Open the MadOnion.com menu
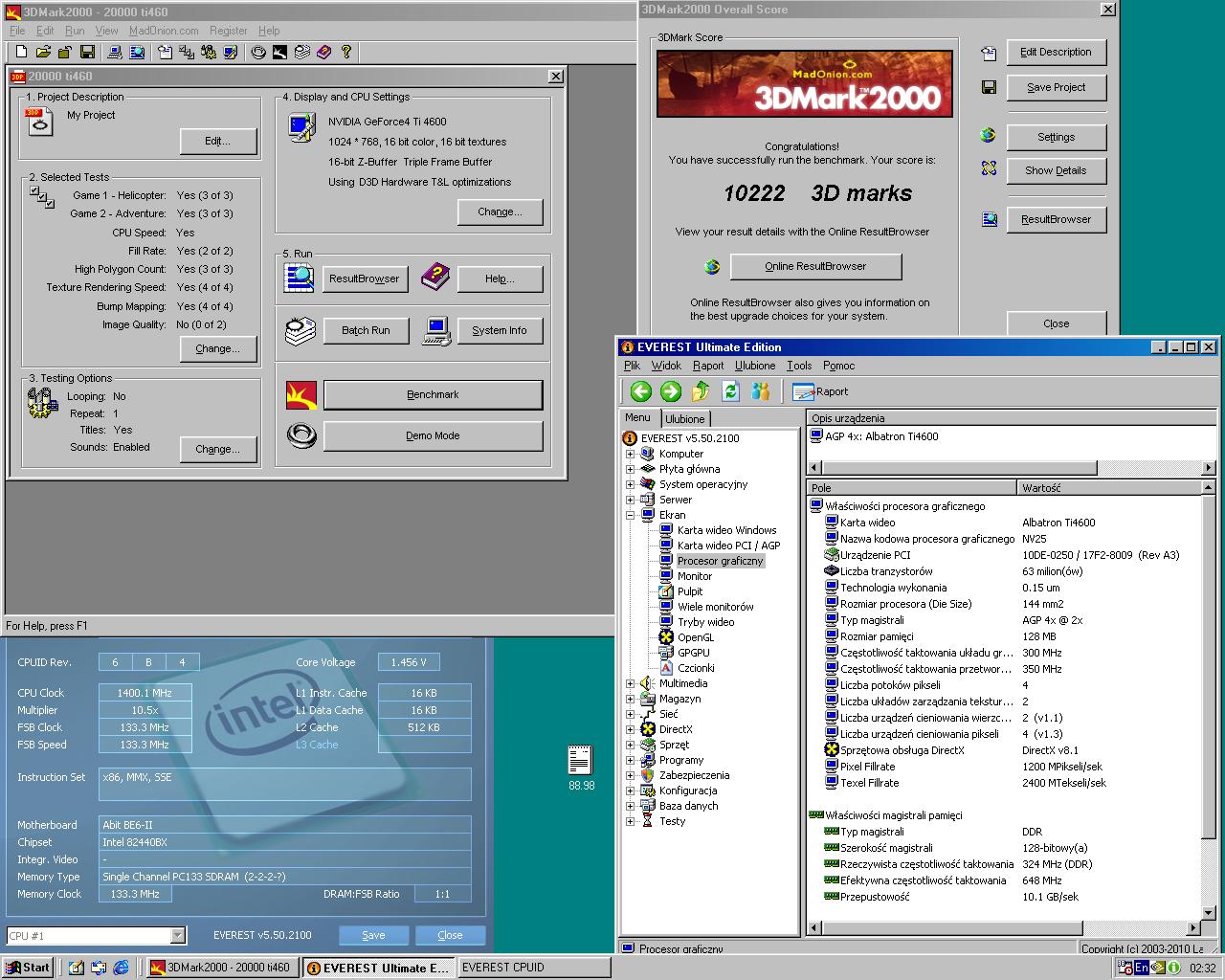The width and height of the screenshot is (1225, 980). pos(164,31)
